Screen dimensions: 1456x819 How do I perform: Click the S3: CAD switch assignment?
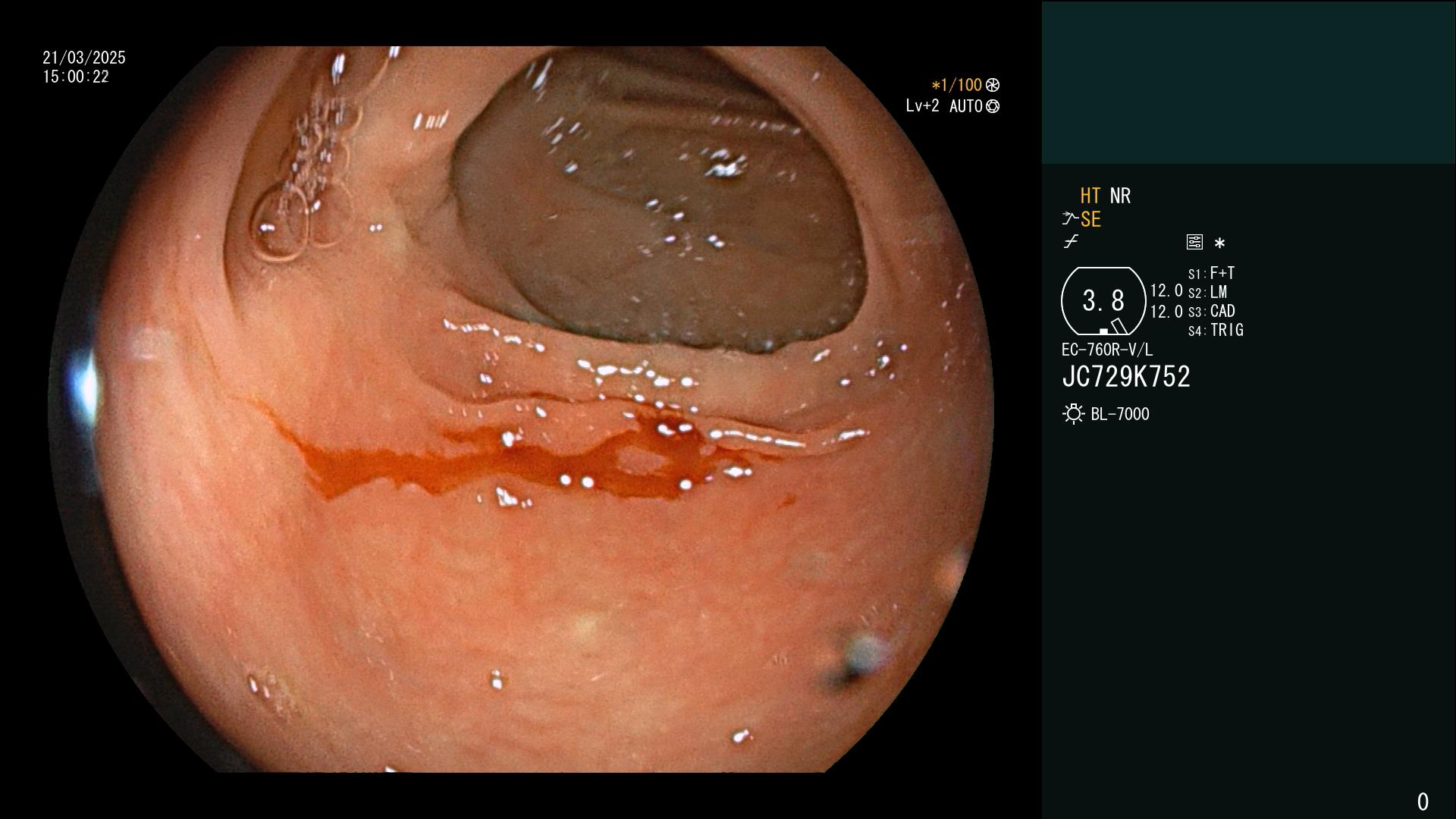coord(1211,311)
